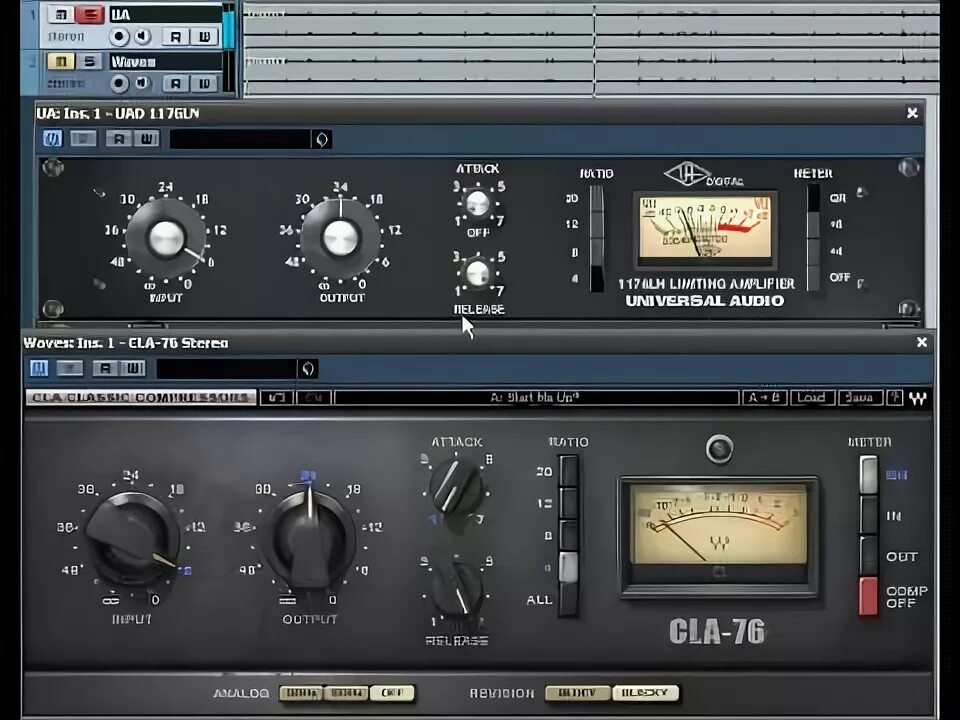Click the UAD 1176LN Input knob
This screenshot has width=960, height=720.
(x=166, y=238)
